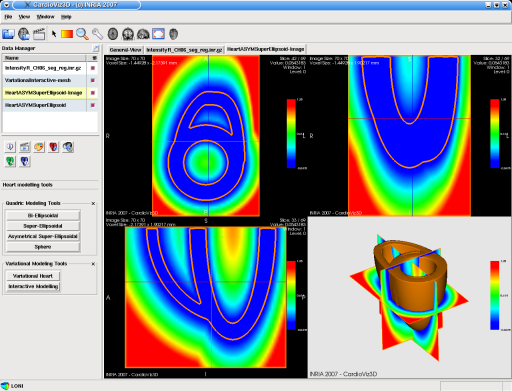Screen dimensions: 512x391
Task: Click the Data Manager panel detach icon
Action: pos(96,48)
